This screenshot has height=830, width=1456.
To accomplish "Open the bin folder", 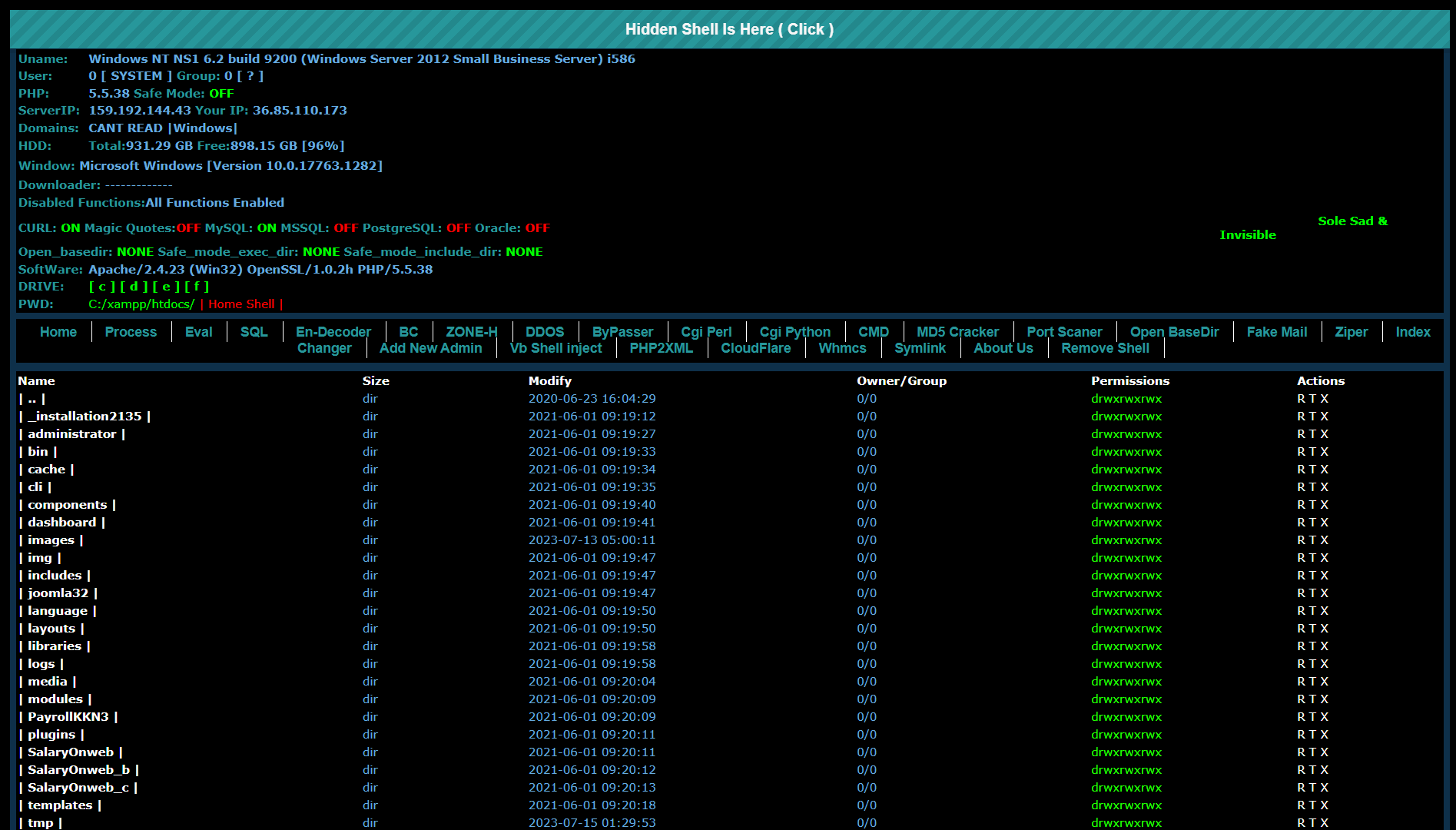I will point(38,452).
